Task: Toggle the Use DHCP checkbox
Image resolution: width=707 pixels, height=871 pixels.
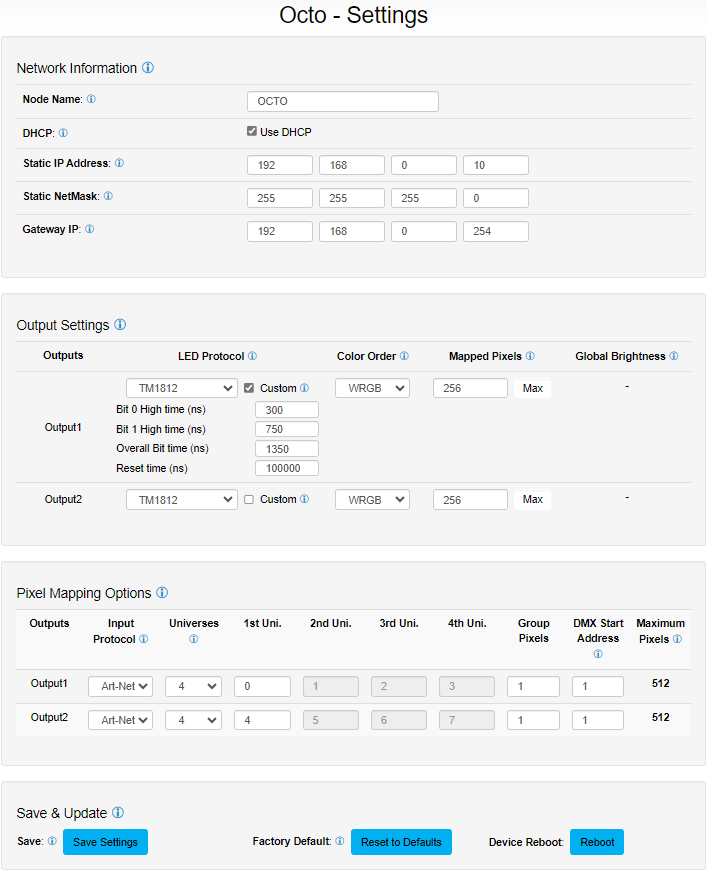Action: point(252,131)
